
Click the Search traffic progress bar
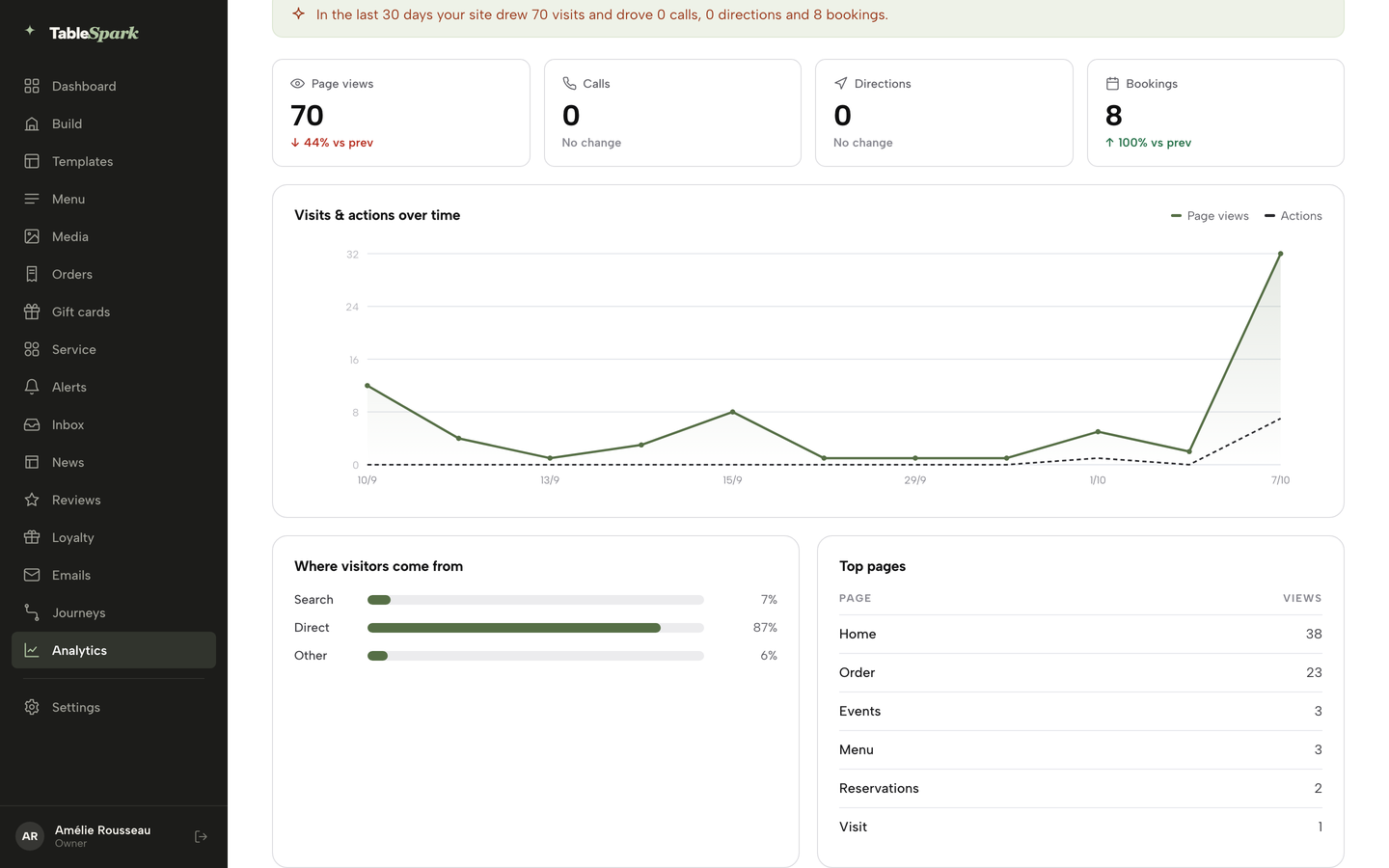[535, 600]
